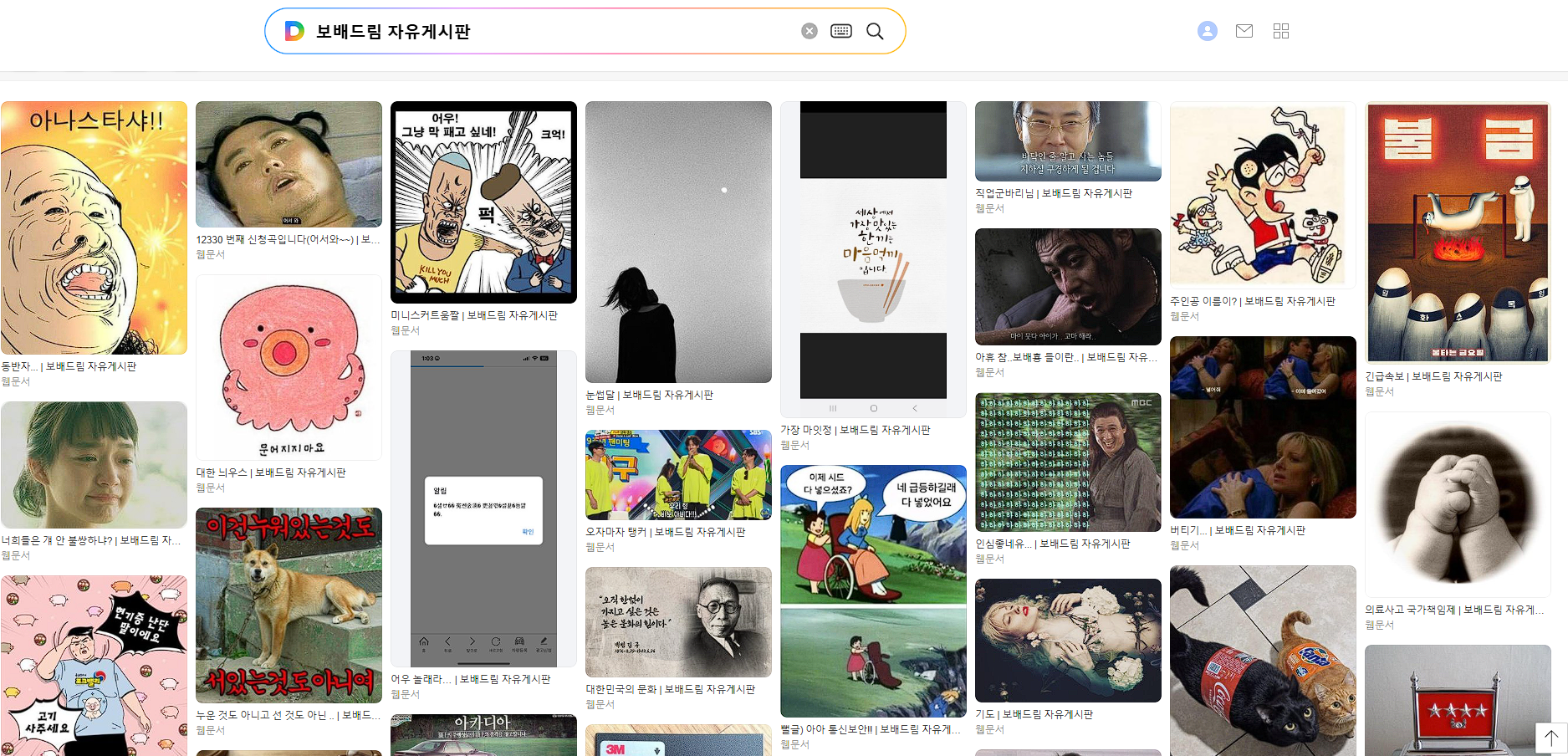Open the '뻘글) 아아 통신보안!!' link
This screenshot has height=756, width=1568.
click(x=871, y=729)
